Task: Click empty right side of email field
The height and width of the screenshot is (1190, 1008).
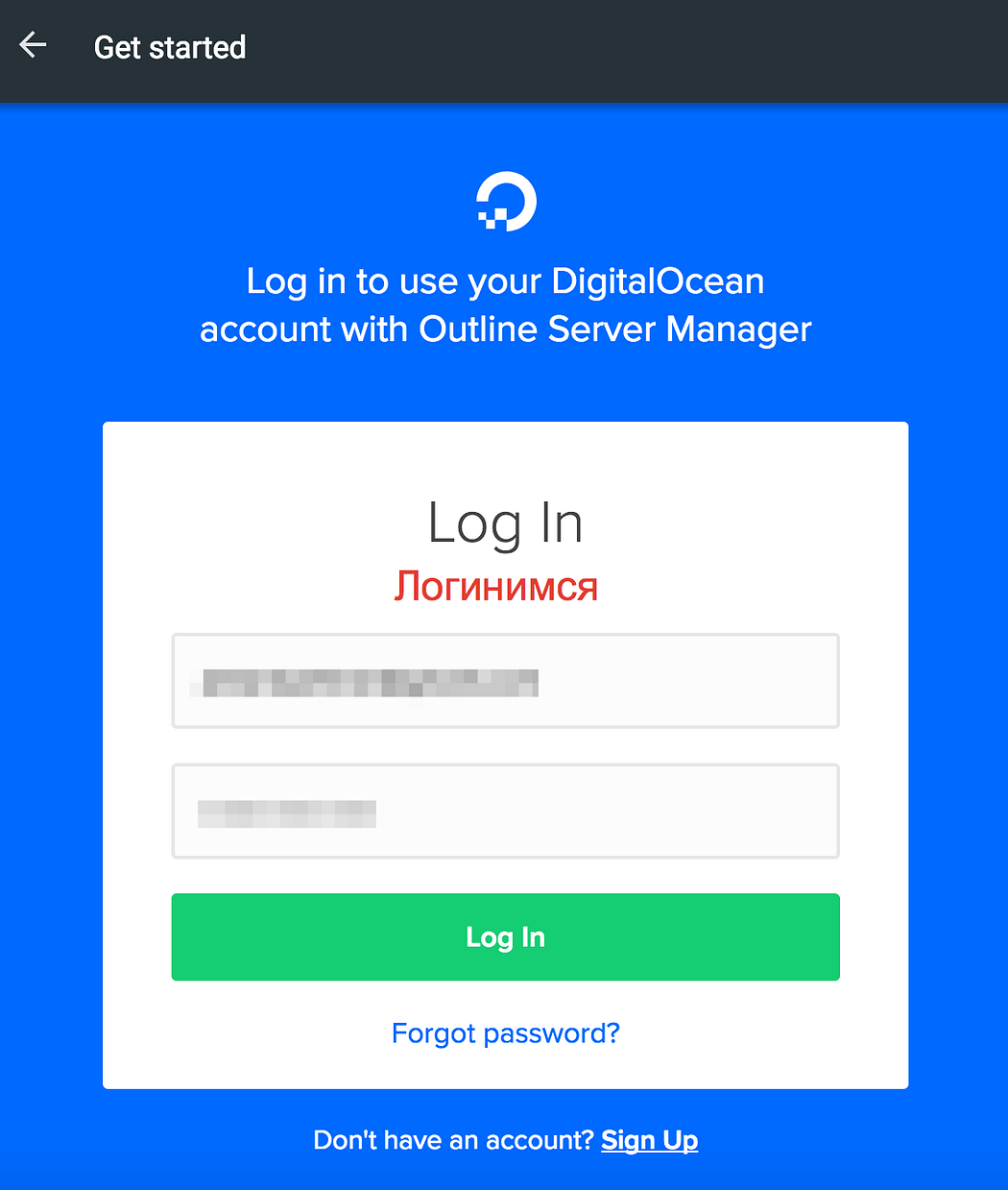Action: (691, 681)
